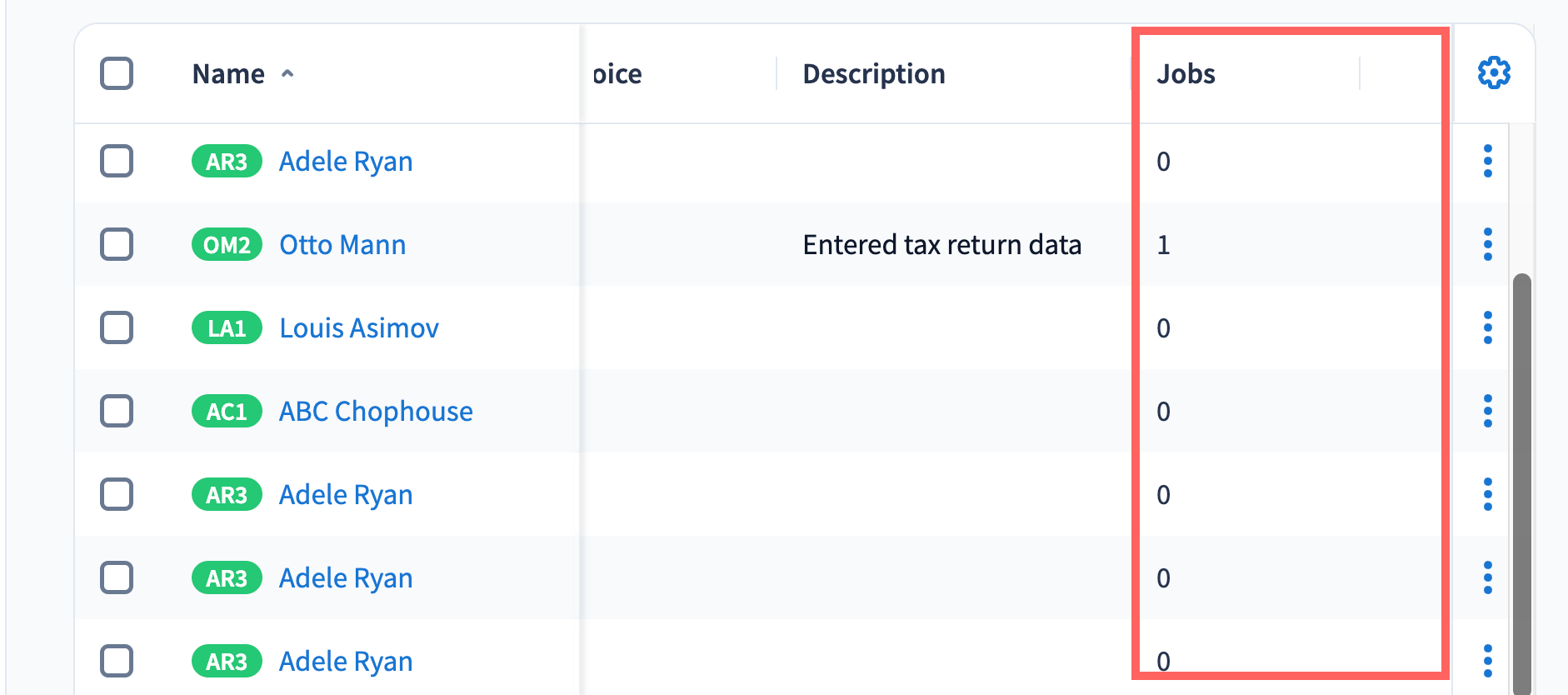Open the row menu for ABC Chophouse
The image size is (1568, 695).
(x=1487, y=411)
